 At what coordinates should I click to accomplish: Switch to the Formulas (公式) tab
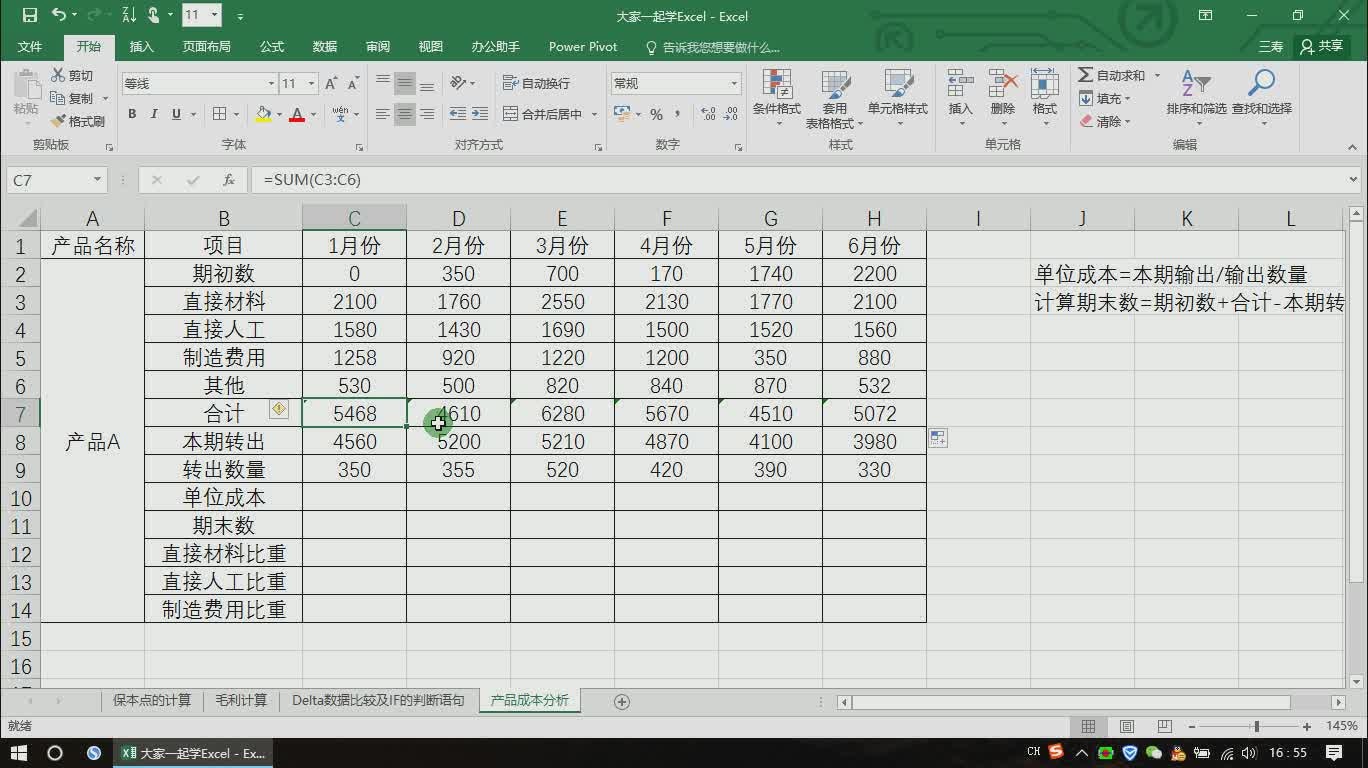pyautogui.click(x=272, y=47)
